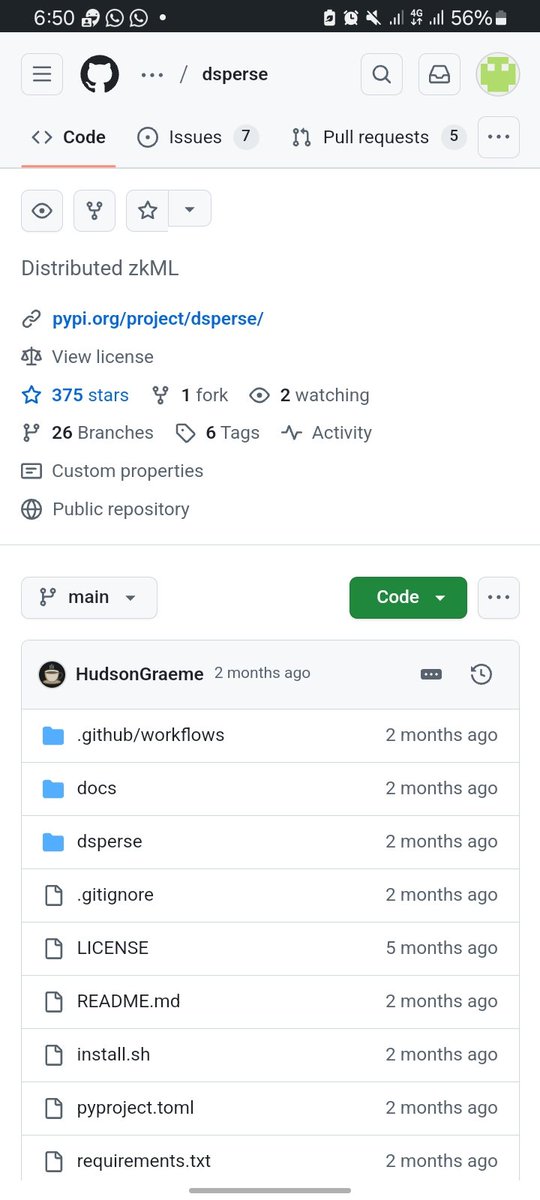Image resolution: width=540 pixels, height=1200 pixels.
Task: Switch to the Pull requests tab
Action: point(378,137)
